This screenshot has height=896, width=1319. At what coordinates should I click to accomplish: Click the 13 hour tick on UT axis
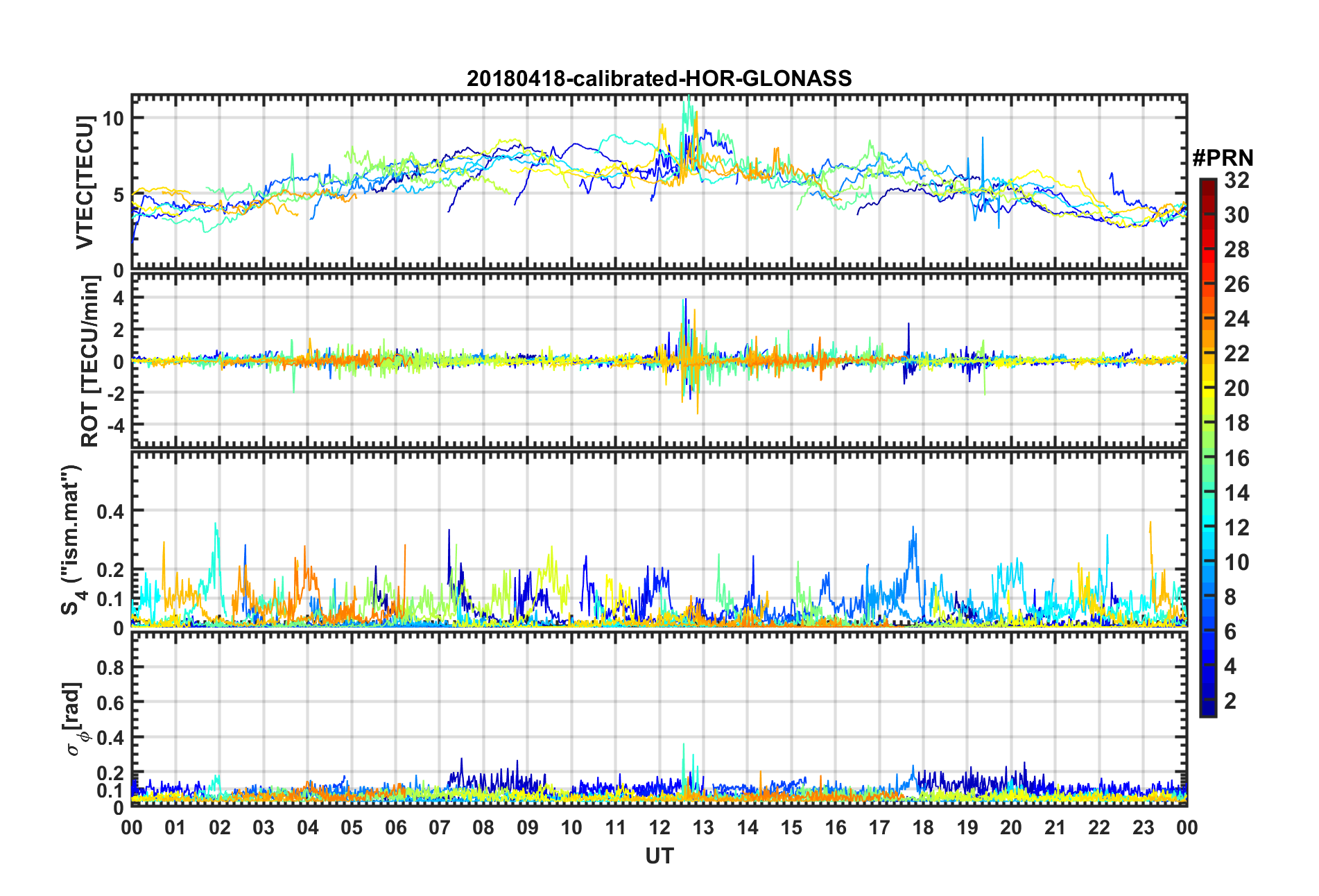coord(703,828)
